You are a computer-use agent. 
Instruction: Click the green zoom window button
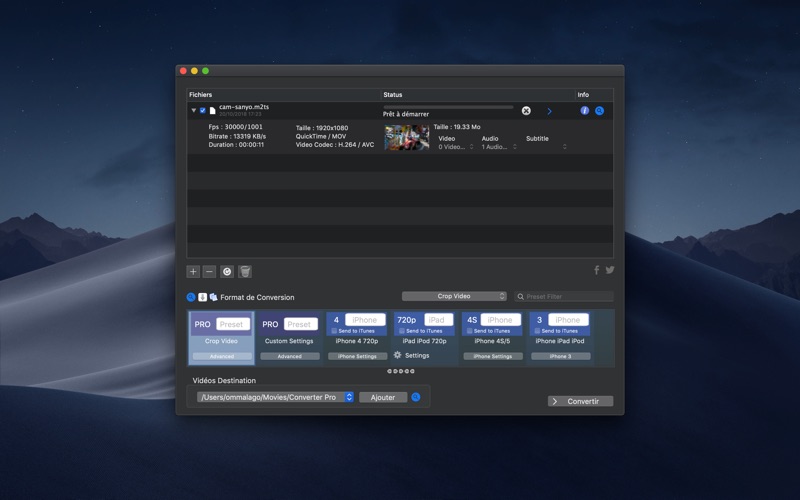click(x=206, y=71)
